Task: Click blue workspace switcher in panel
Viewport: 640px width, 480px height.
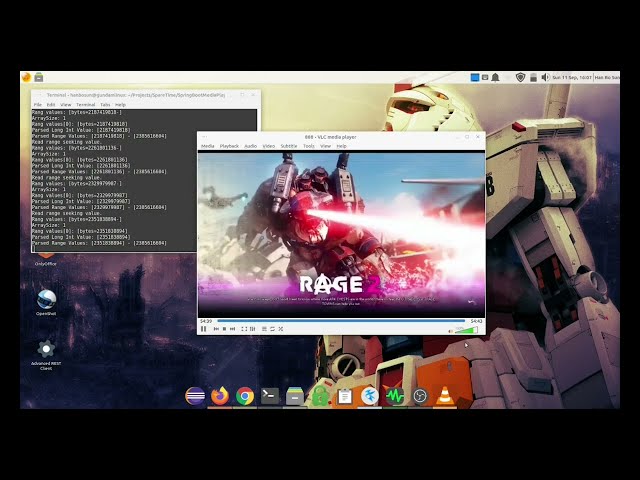Action: [475, 77]
